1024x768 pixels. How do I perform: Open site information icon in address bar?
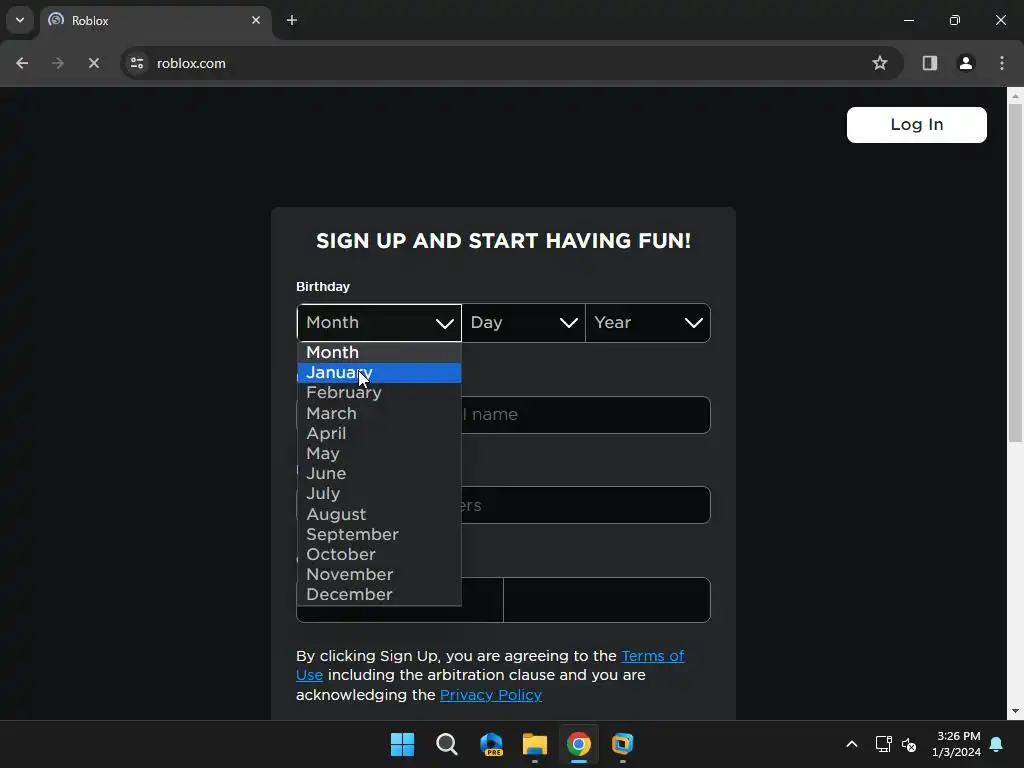coord(137,63)
